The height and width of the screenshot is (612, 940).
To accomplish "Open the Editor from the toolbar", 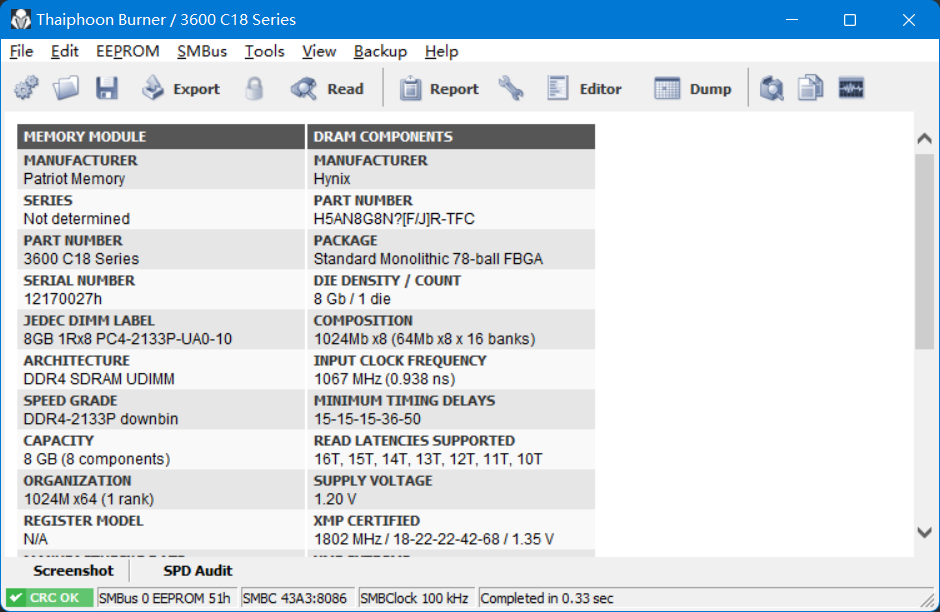I will click(585, 89).
